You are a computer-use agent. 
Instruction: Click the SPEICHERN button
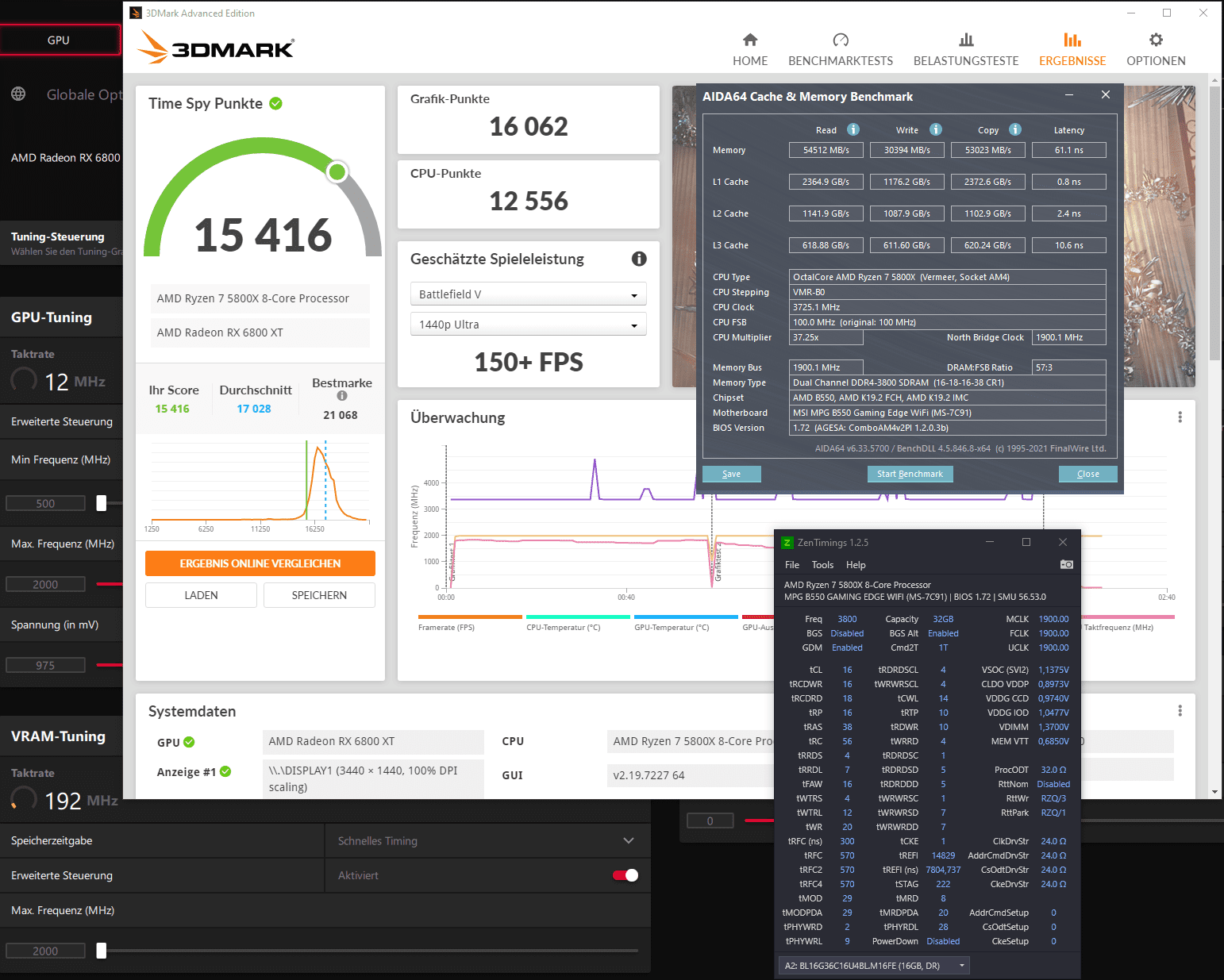[319, 595]
